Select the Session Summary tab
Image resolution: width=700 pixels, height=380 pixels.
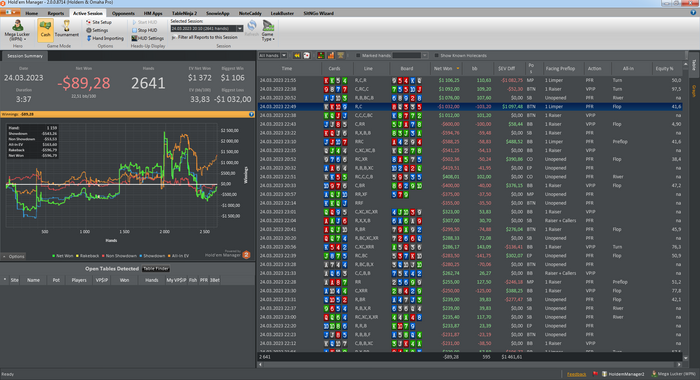coord(25,56)
